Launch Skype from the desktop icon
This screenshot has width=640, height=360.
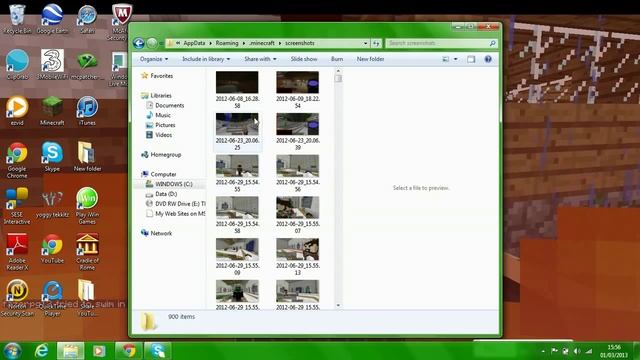[52, 157]
